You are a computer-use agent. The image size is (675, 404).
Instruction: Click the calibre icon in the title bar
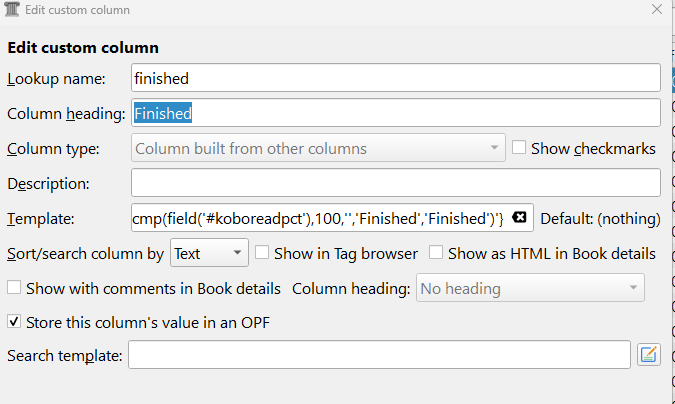click(12, 9)
